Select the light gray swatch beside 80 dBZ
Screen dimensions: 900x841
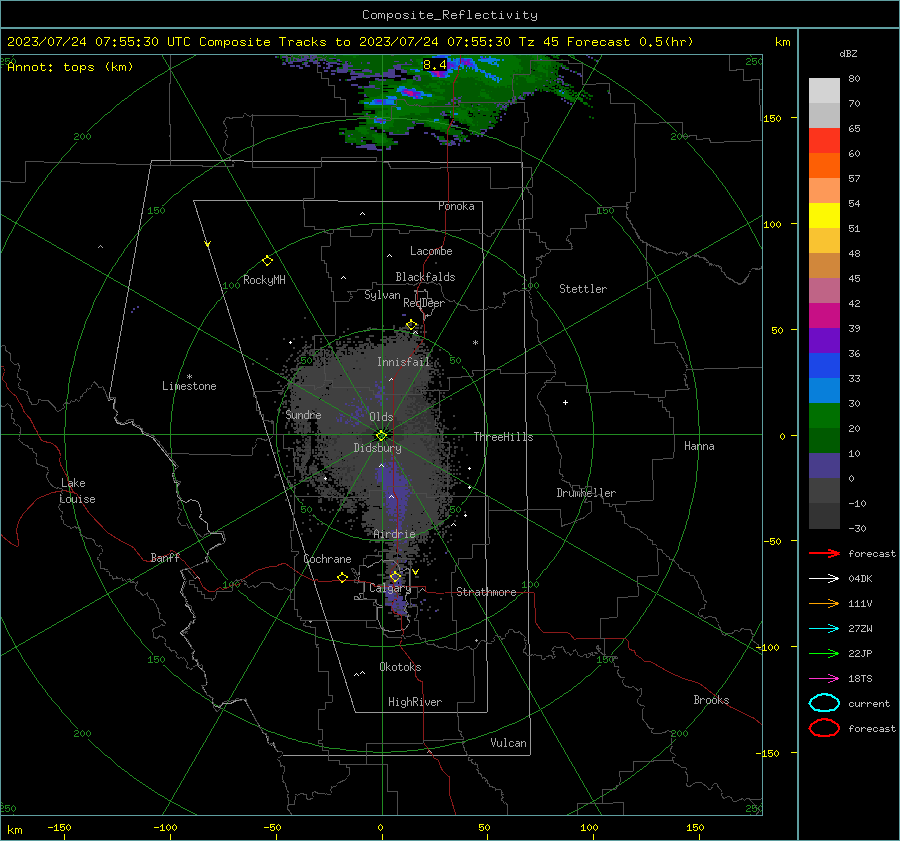pyautogui.click(x=824, y=91)
